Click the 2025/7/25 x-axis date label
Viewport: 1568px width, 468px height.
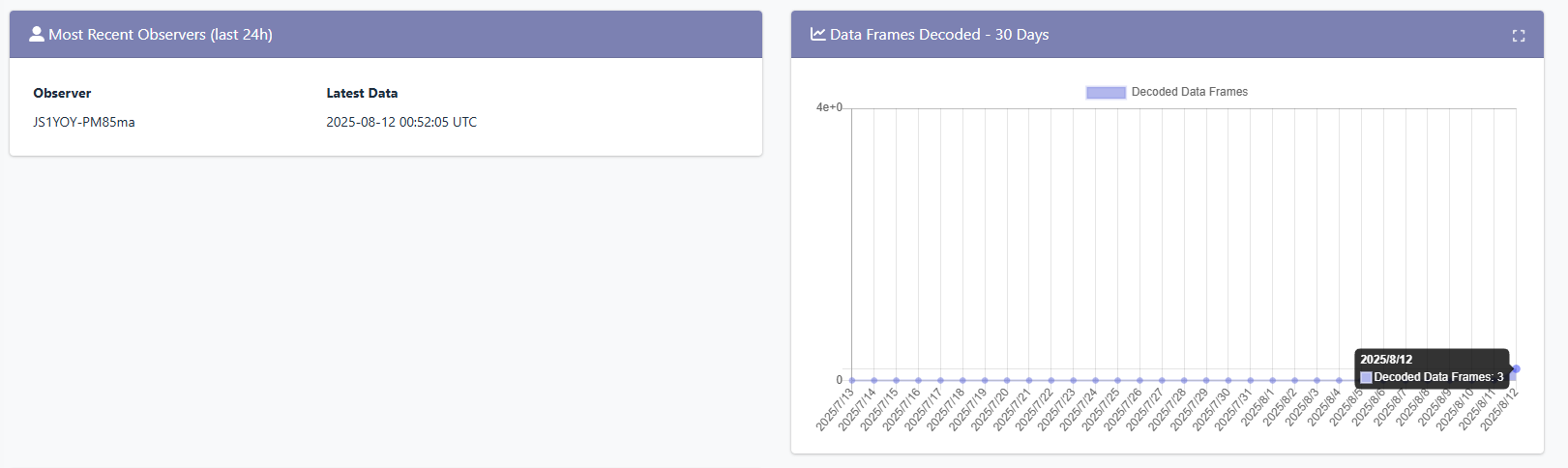click(1100, 409)
